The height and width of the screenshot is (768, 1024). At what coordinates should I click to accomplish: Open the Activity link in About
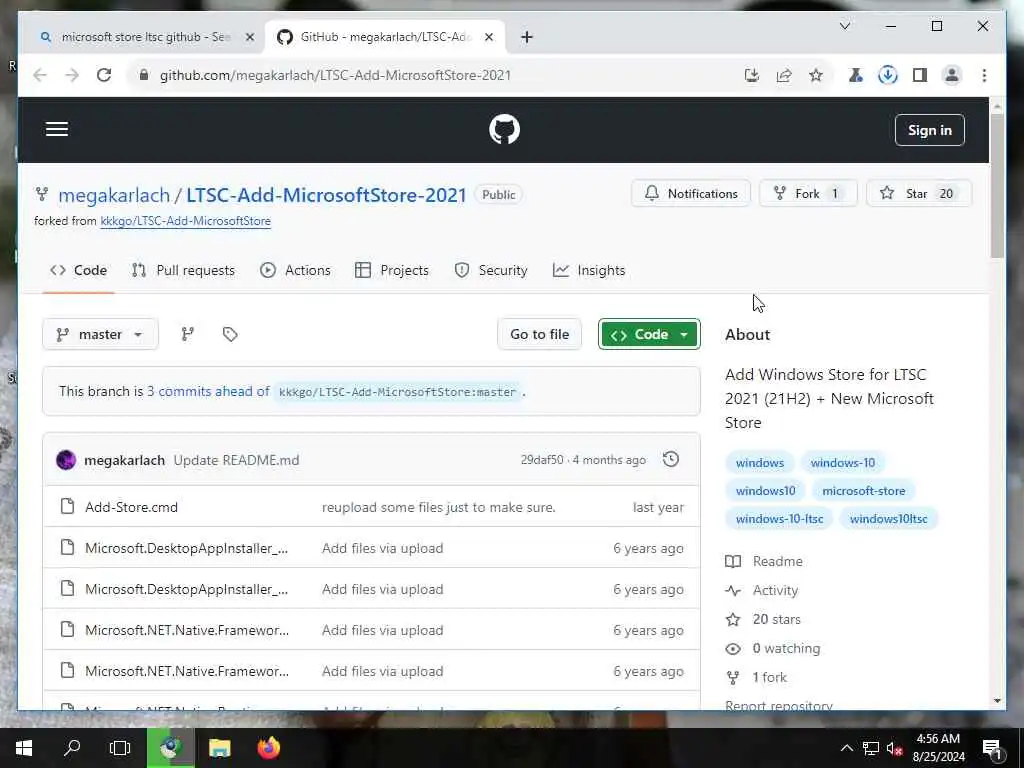click(761, 590)
